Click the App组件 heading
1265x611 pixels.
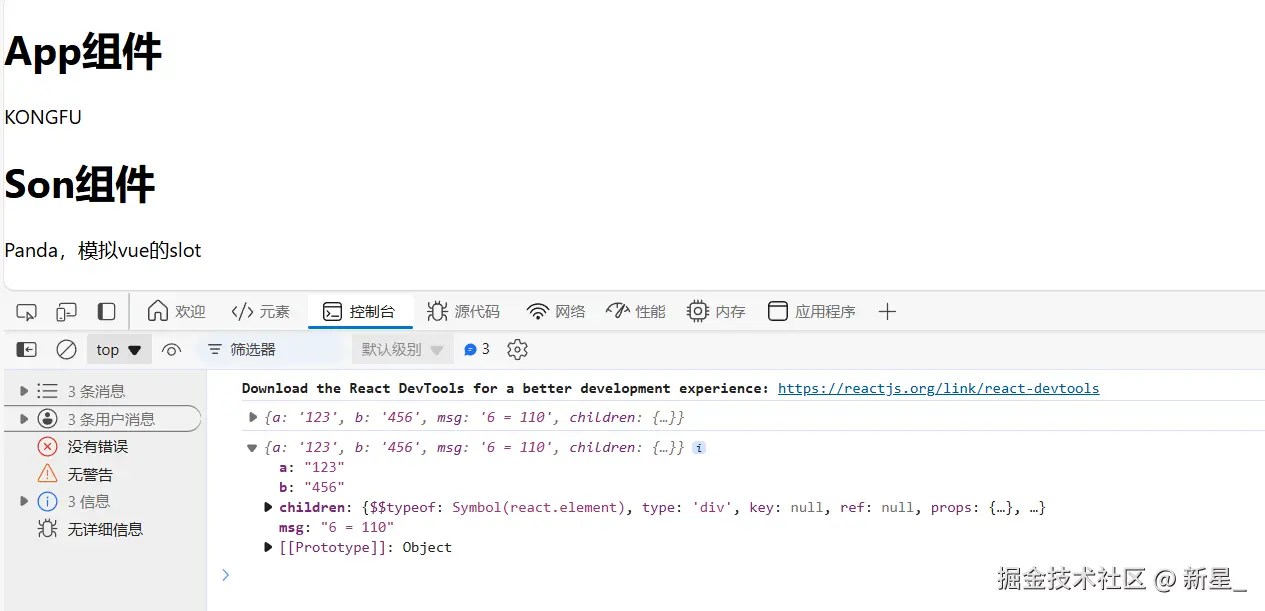[x=83, y=52]
